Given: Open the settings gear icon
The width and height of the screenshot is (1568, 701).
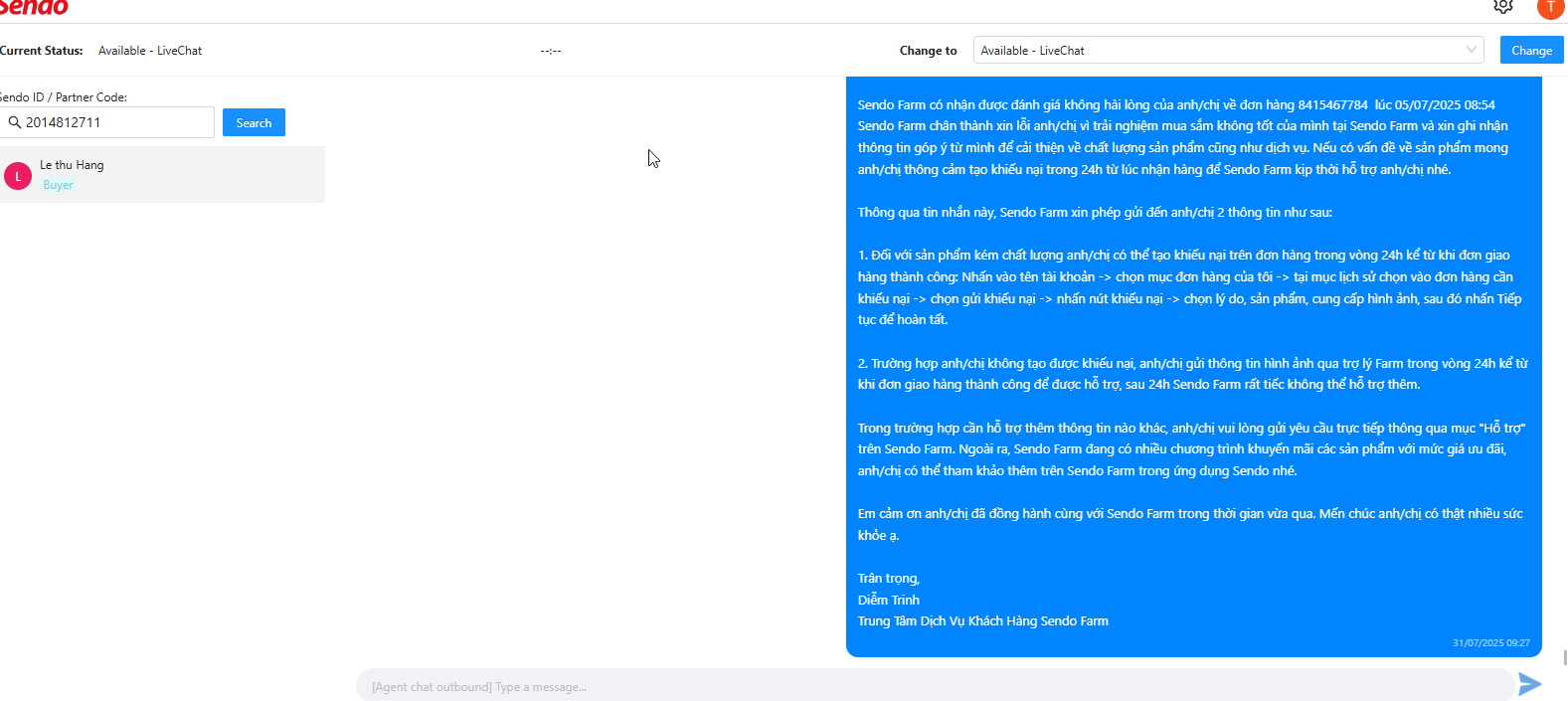Looking at the screenshot, I should tap(1503, 6).
